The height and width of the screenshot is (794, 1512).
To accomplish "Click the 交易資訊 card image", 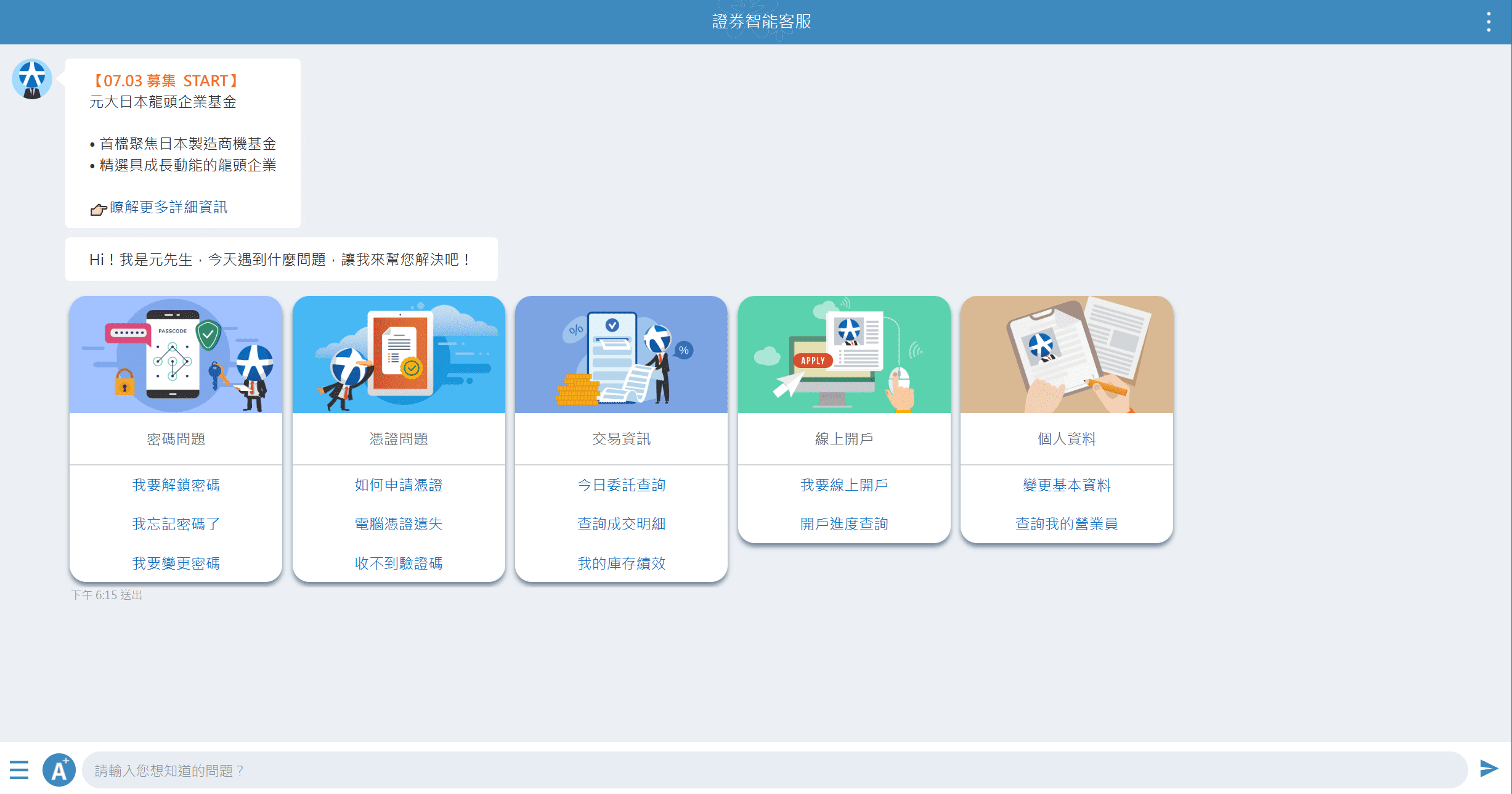I will click(x=622, y=354).
